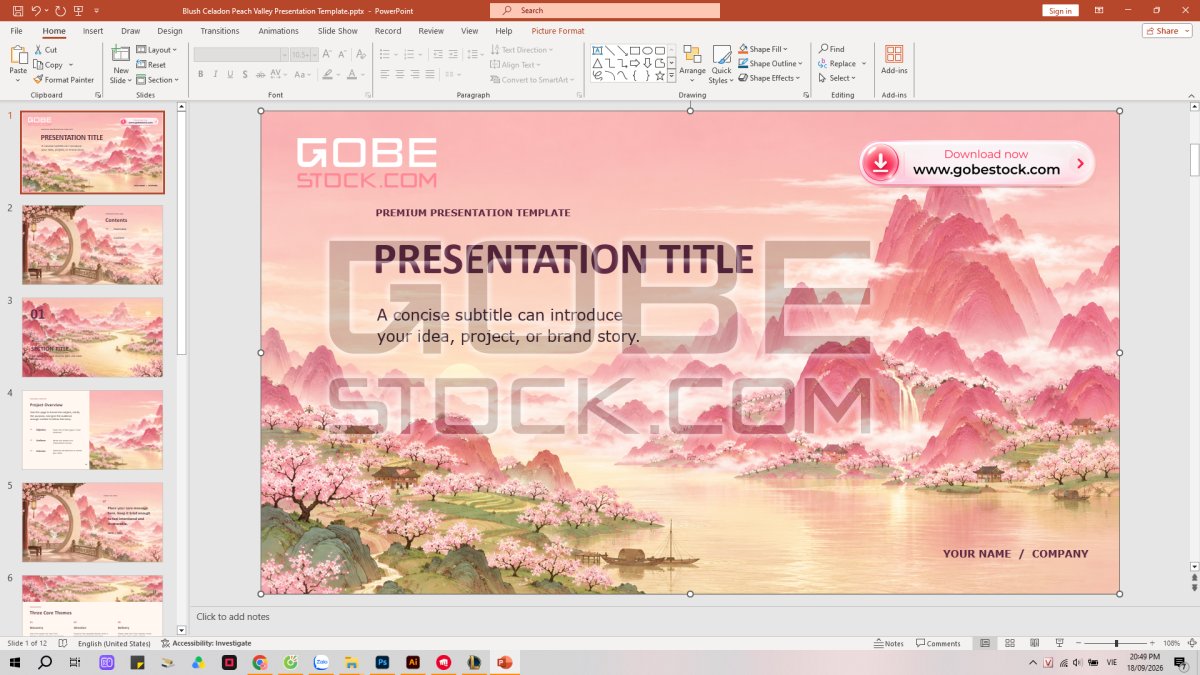Open Zalo from the taskbar

(321, 662)
